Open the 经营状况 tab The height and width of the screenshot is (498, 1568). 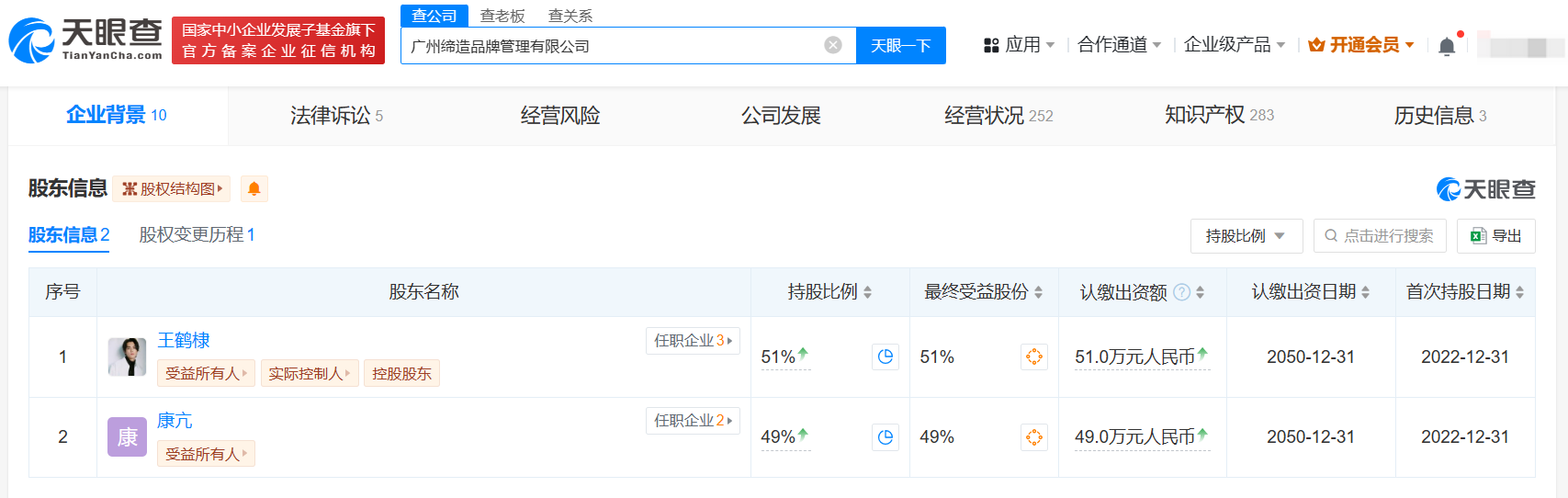998,116
